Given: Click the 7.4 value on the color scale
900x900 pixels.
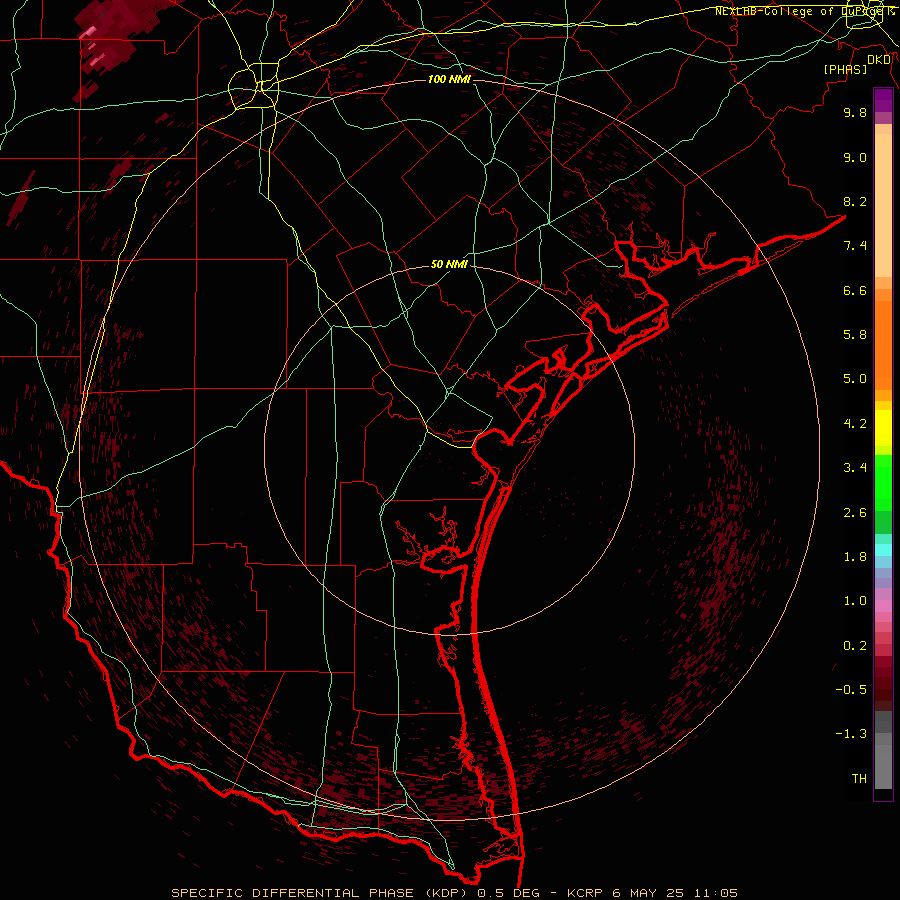Looking at the screenshot, I should point(855,246).
